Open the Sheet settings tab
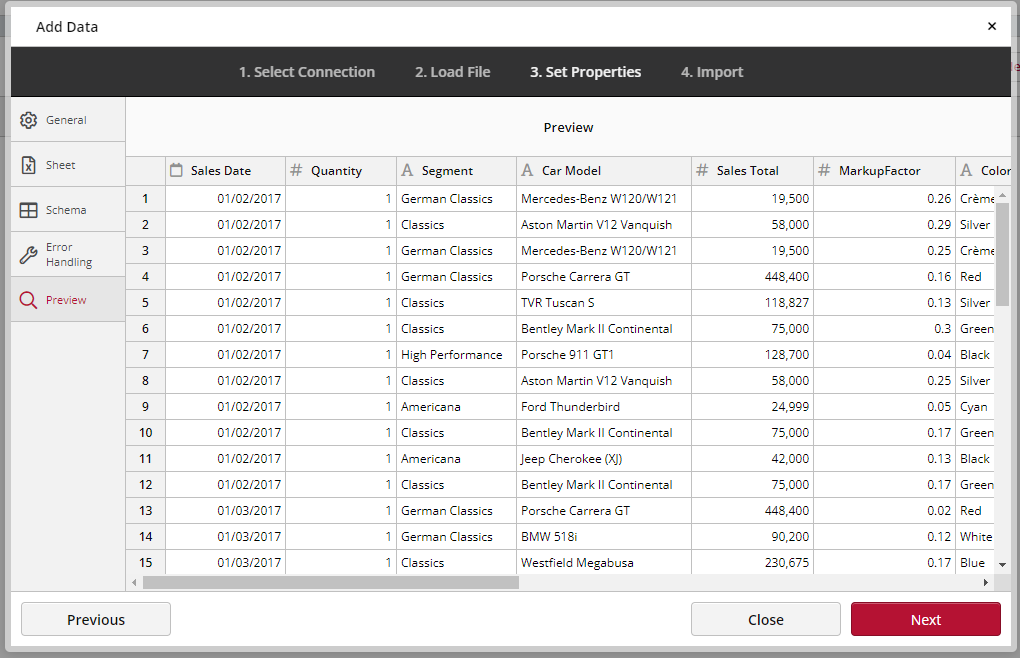This screenshot has width=1020, height=658. click(x=68, y=165)
